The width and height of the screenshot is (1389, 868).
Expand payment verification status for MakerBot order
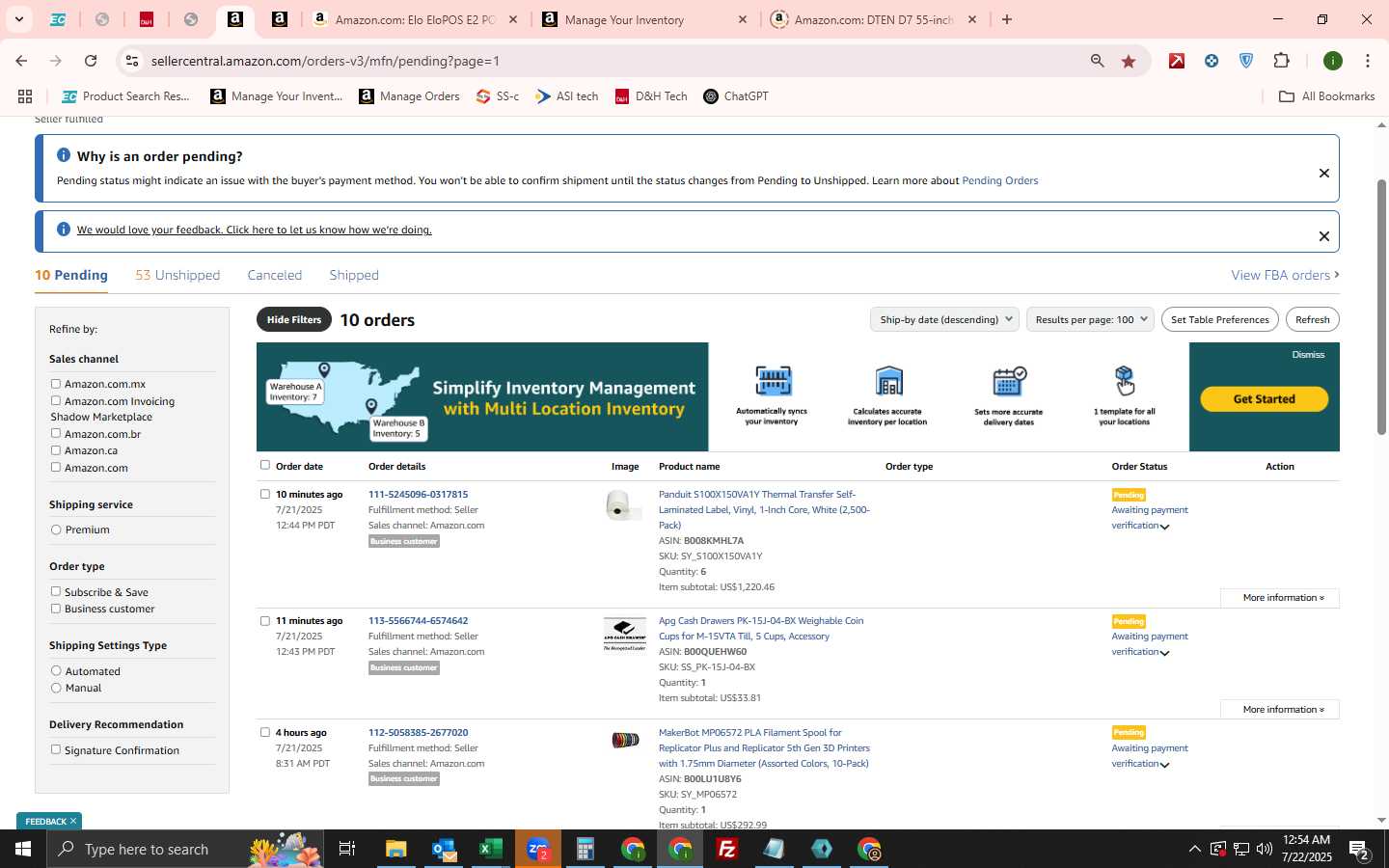pos(1164,765)
